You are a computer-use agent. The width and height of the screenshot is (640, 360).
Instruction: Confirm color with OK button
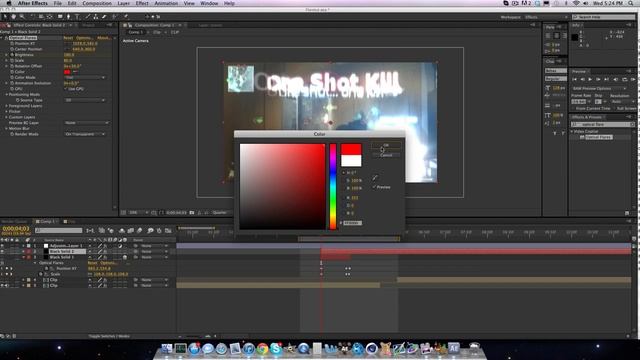[x=386, y=145]
